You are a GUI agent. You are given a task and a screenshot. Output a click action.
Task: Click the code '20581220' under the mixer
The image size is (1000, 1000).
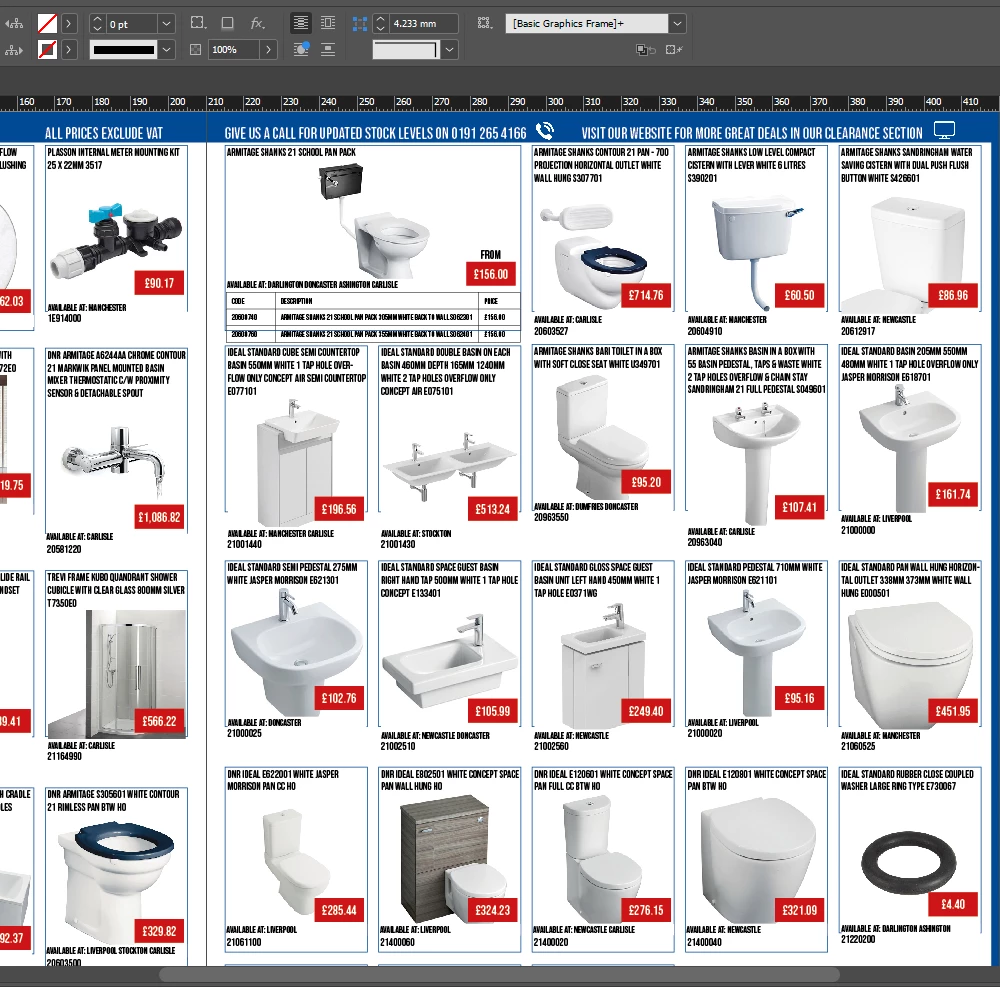(x=64, y=549)
